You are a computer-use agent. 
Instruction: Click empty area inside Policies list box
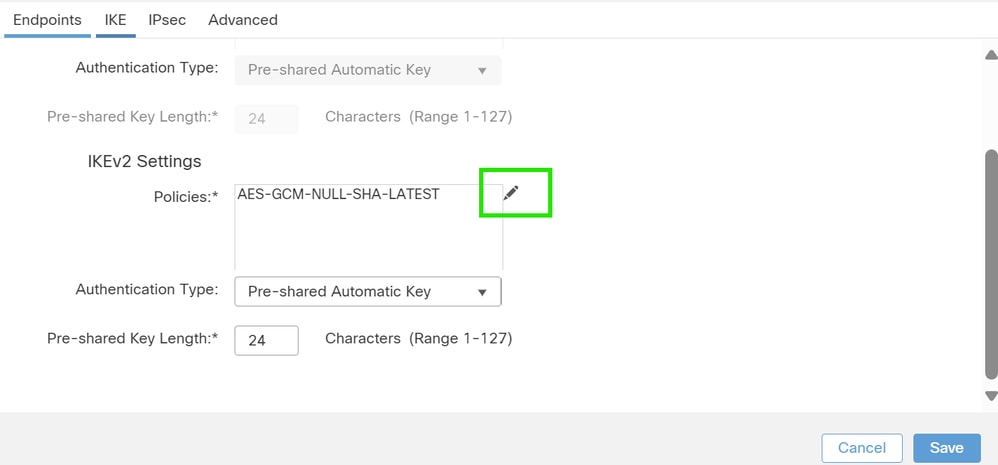tap(368, 239)
